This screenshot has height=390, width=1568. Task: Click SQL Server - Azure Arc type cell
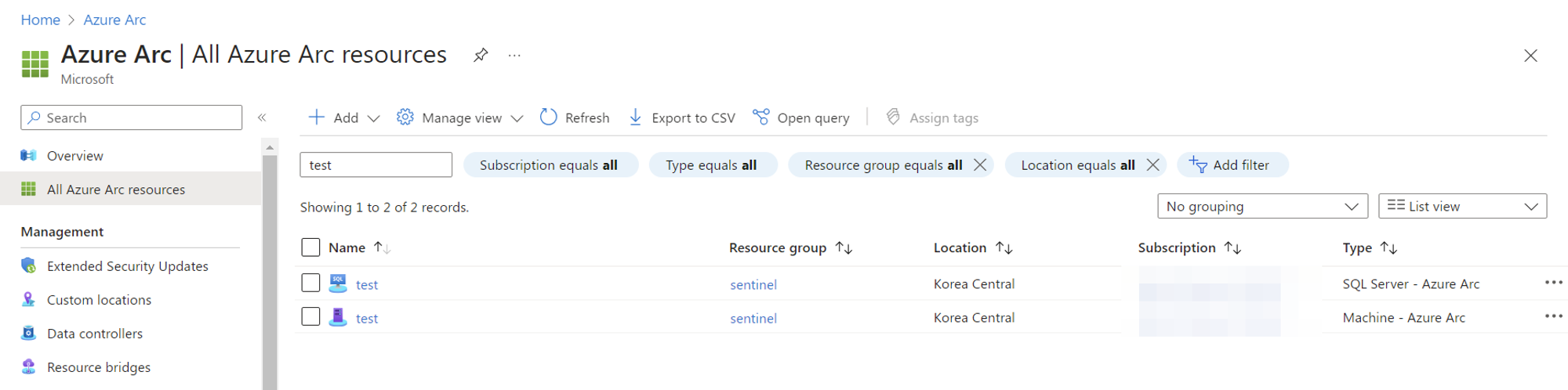(x=1411, y=284)
